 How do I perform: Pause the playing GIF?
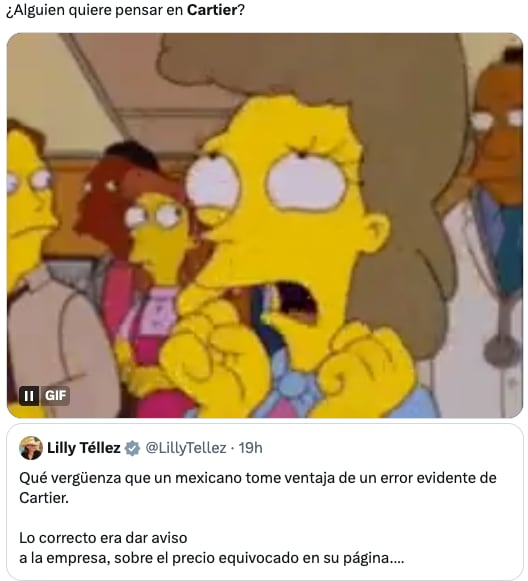tap(29, 396)
